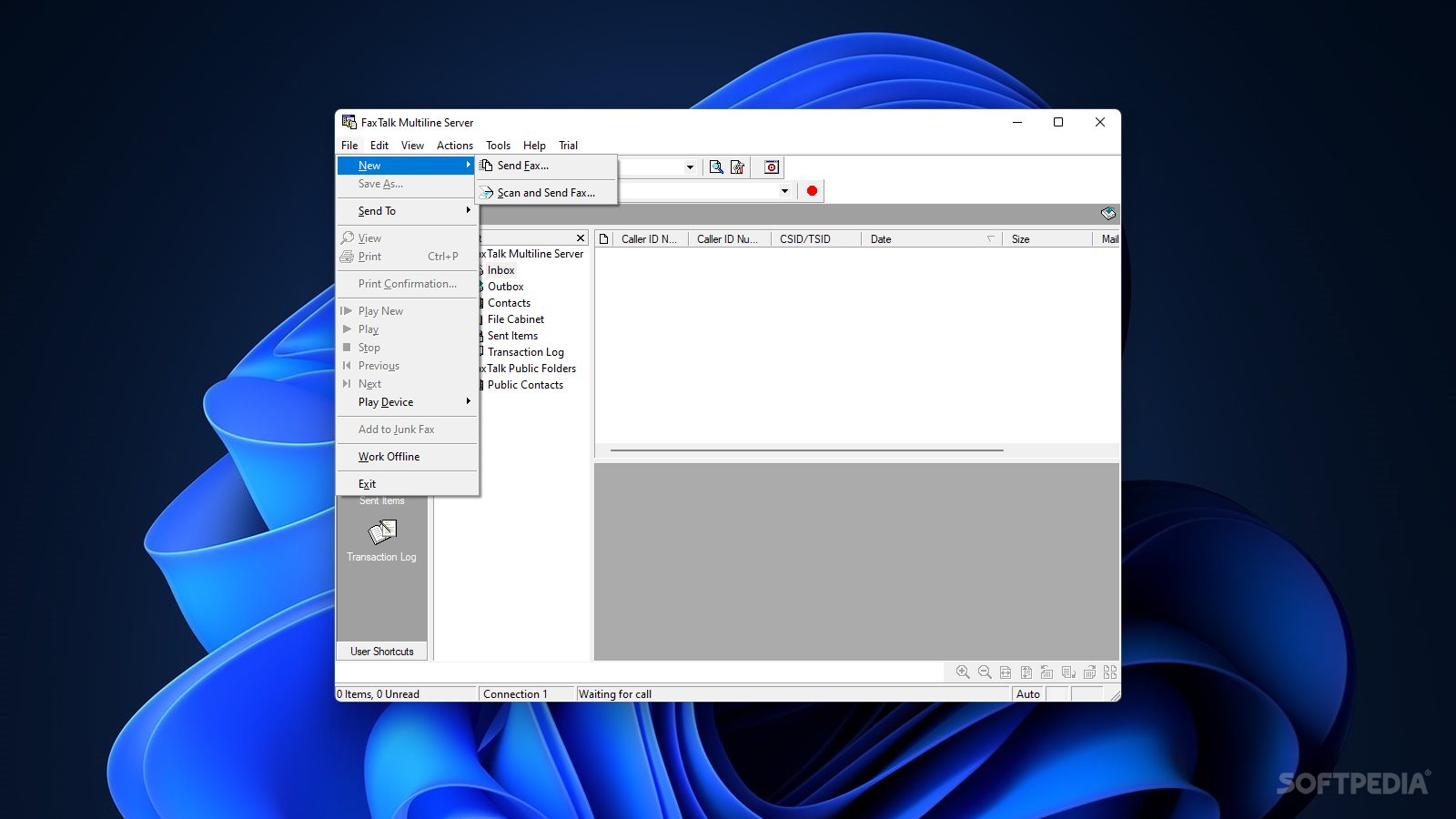The width and height of the screenshot is (1456, 819).
Task: Click the flip page icon
Action: coord(1068,672)
